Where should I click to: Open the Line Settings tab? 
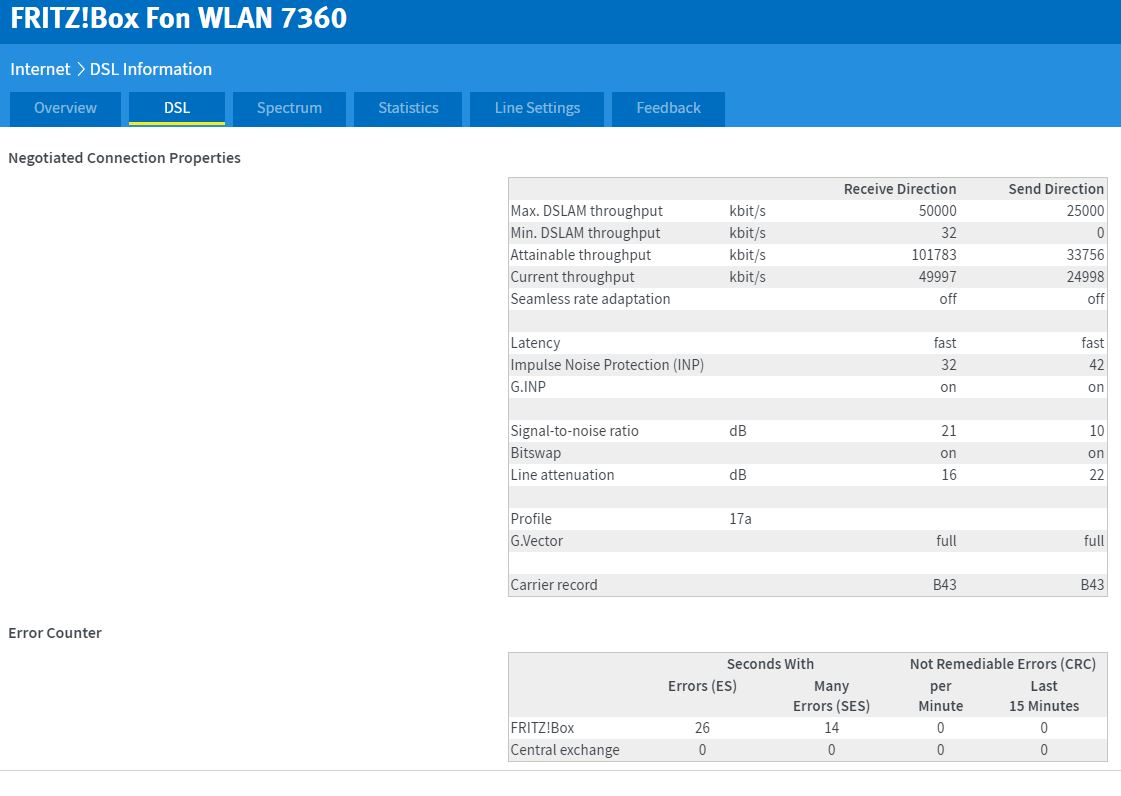click(x=537, y=108)
